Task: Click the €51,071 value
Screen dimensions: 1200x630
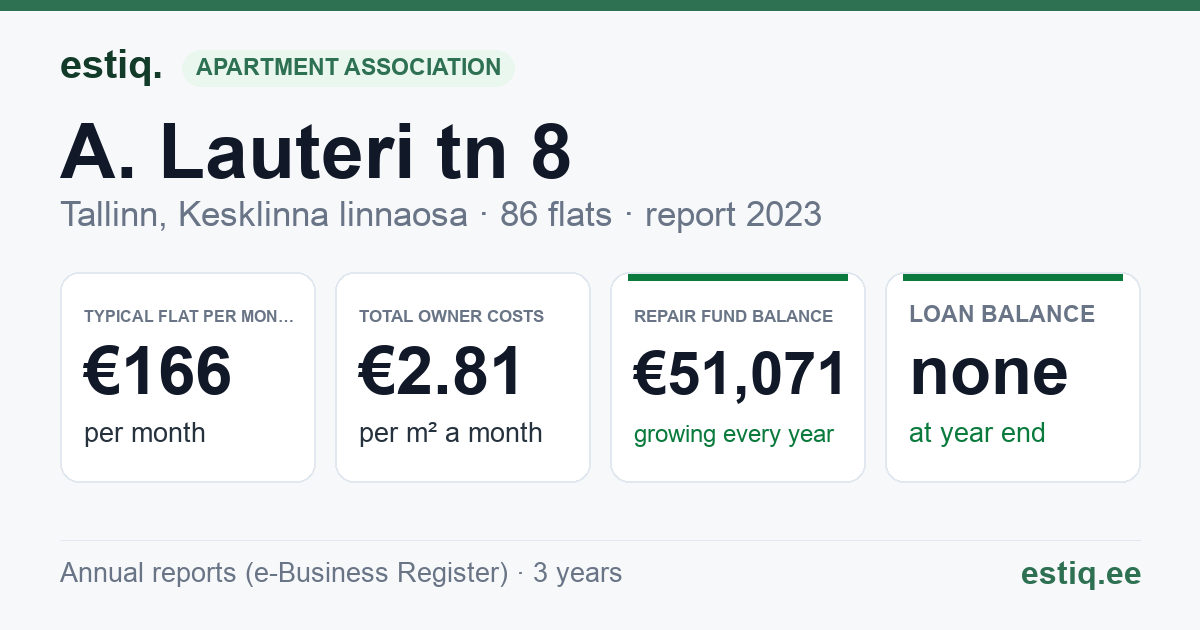Action: pos(740,374)
